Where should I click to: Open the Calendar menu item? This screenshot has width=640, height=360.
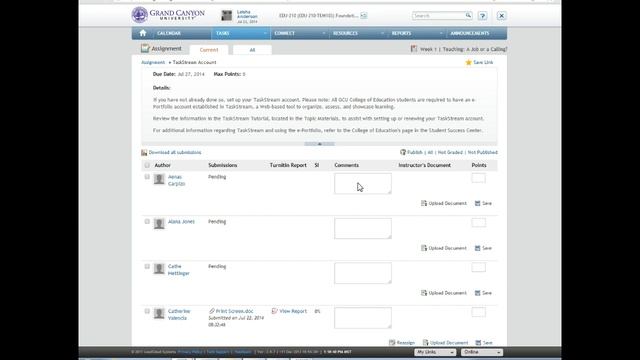tap(169, 33)
